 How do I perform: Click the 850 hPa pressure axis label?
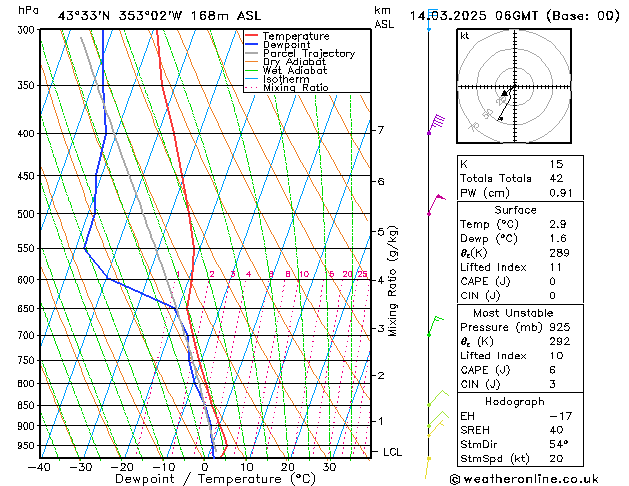[x=26, y=405]
